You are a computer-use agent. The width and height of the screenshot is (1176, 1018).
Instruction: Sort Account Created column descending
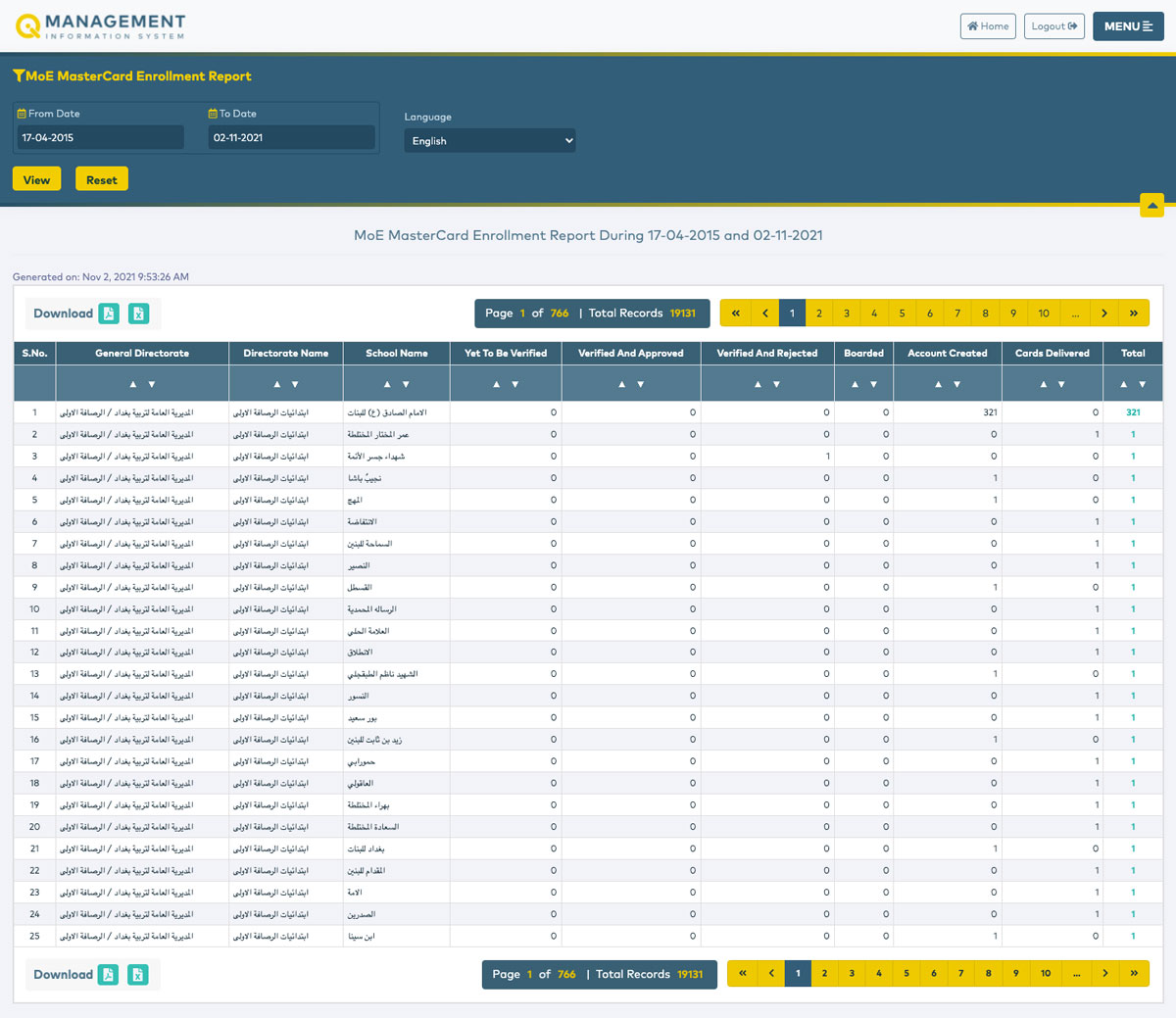956,384
